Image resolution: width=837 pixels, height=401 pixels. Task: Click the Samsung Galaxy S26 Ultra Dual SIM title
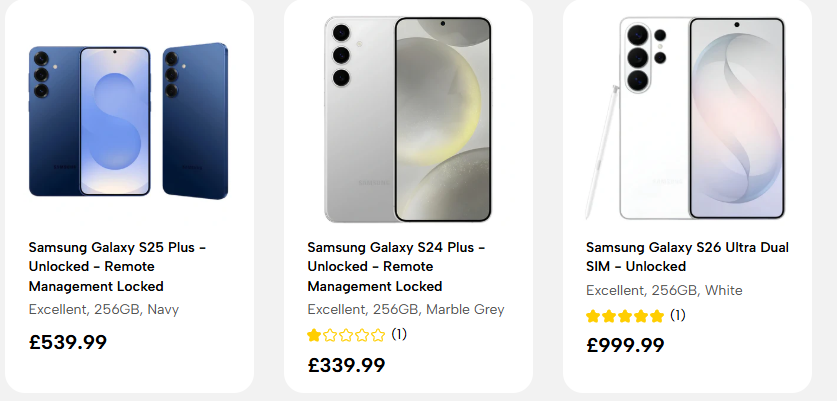[x=687, y=257]
